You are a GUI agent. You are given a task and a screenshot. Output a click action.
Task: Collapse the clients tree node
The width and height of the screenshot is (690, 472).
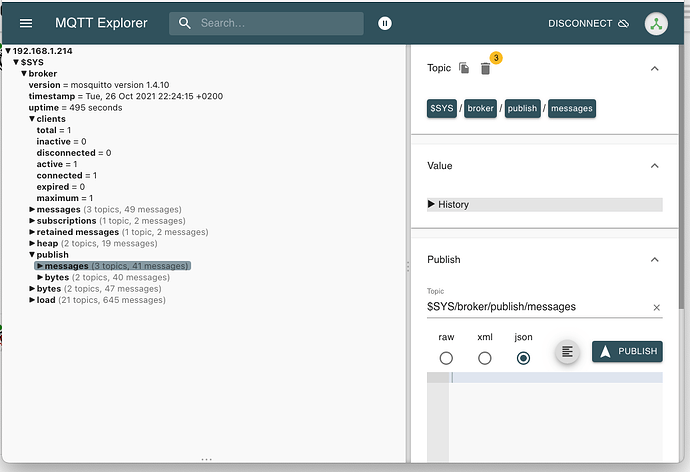click(32, 119)
